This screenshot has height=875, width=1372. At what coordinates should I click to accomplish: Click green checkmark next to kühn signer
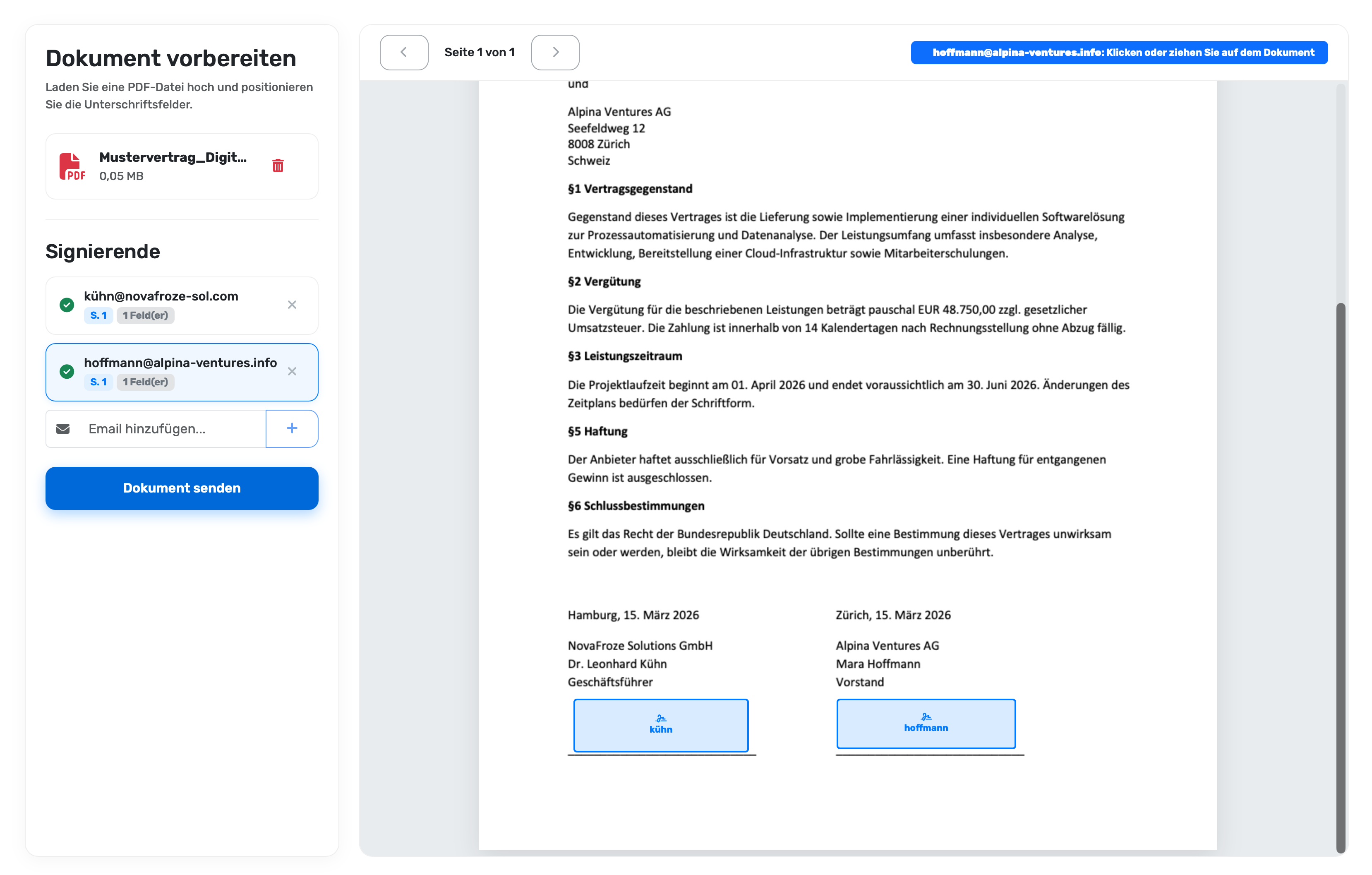[x=67, y=305]
